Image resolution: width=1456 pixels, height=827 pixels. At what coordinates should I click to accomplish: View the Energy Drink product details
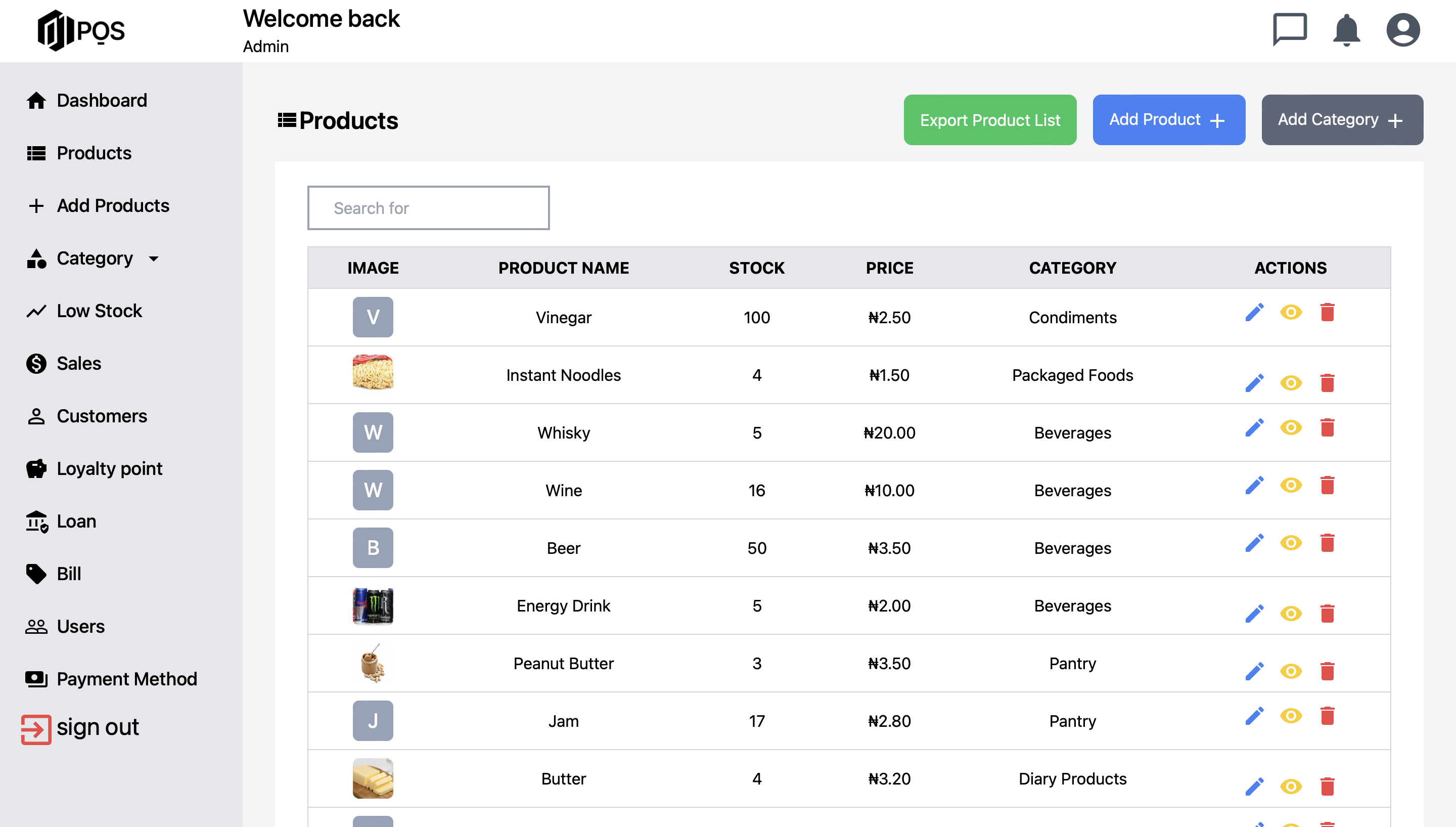point(1291,614)
